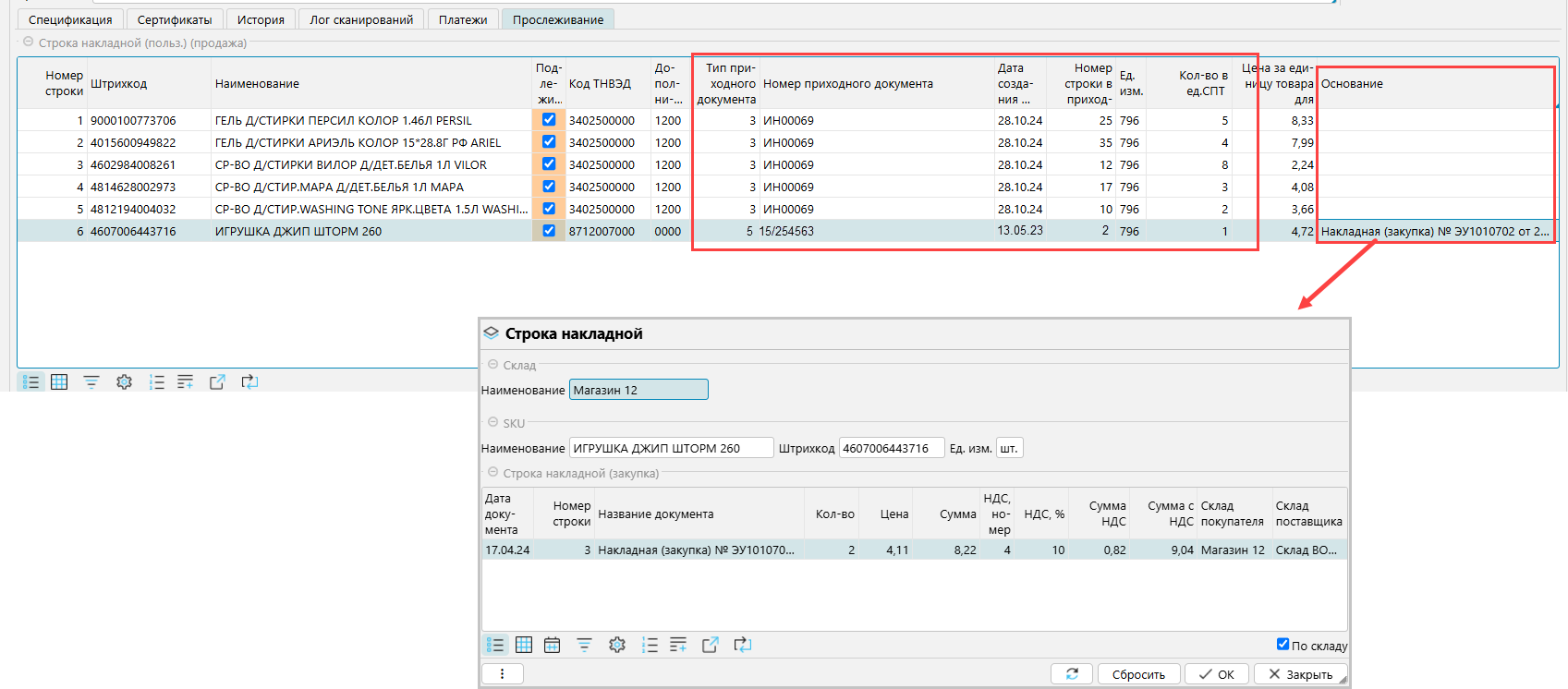Screen dimensions: 1568x689
Task: Click numbered list icon in dialog toolbar
Action: 650,645
